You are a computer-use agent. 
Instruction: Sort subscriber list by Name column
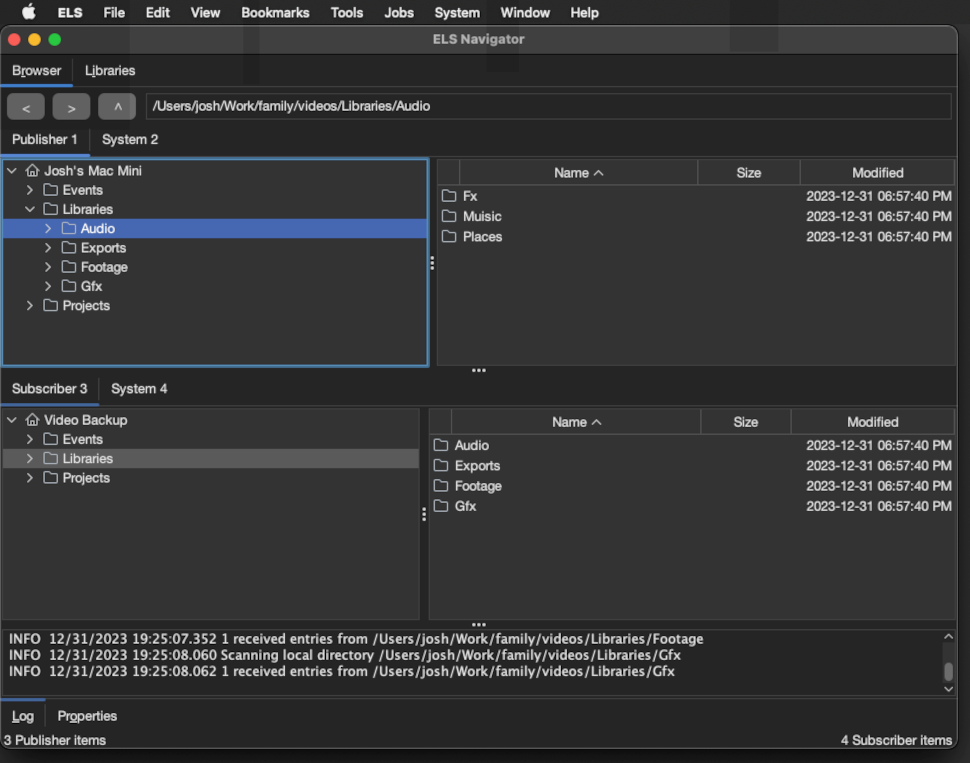pyautogui.click(x=576, y=422)
